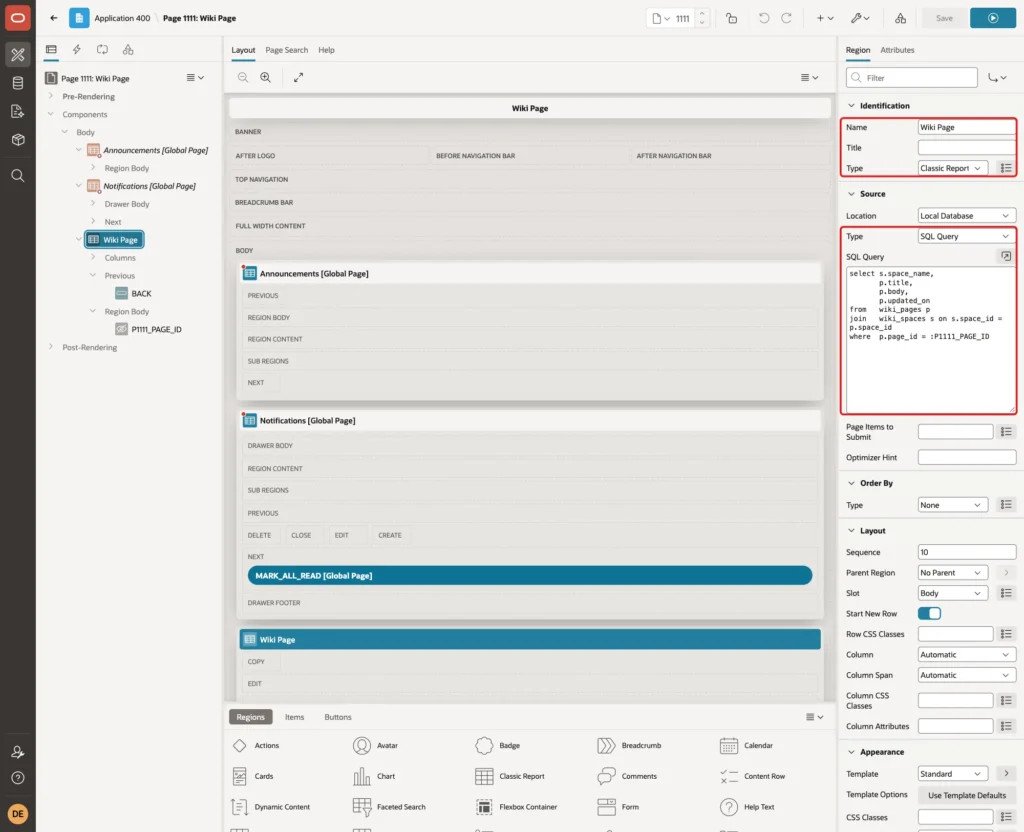Viewport: 1024px width, 832px height.
Task: Open the Template Standard dropdown
Action: click(x=952, y=774)
